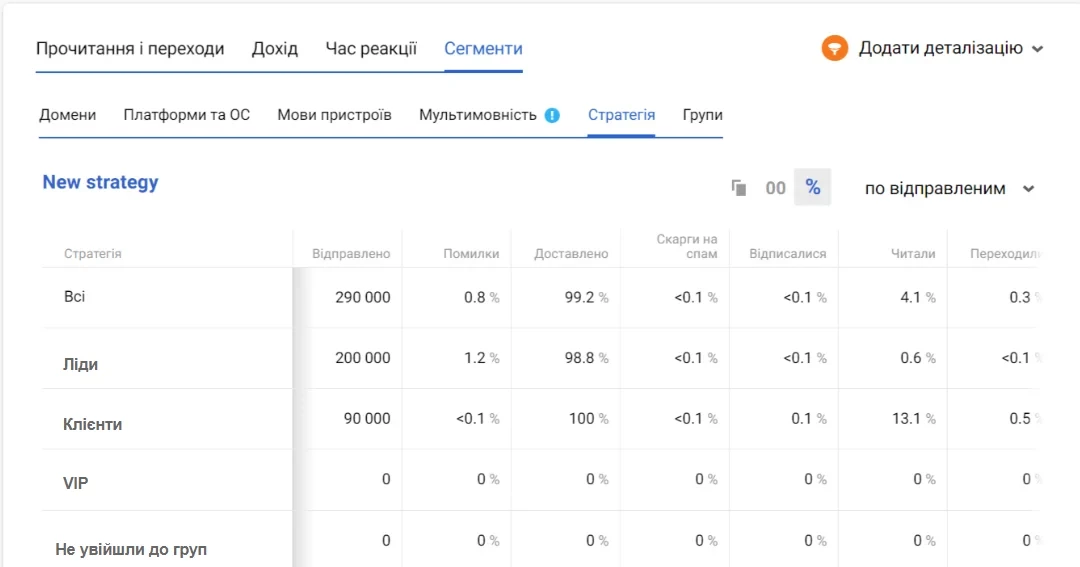
Task: Switch to Мови пристроїв subtab
Action: [x=335, y=115]
